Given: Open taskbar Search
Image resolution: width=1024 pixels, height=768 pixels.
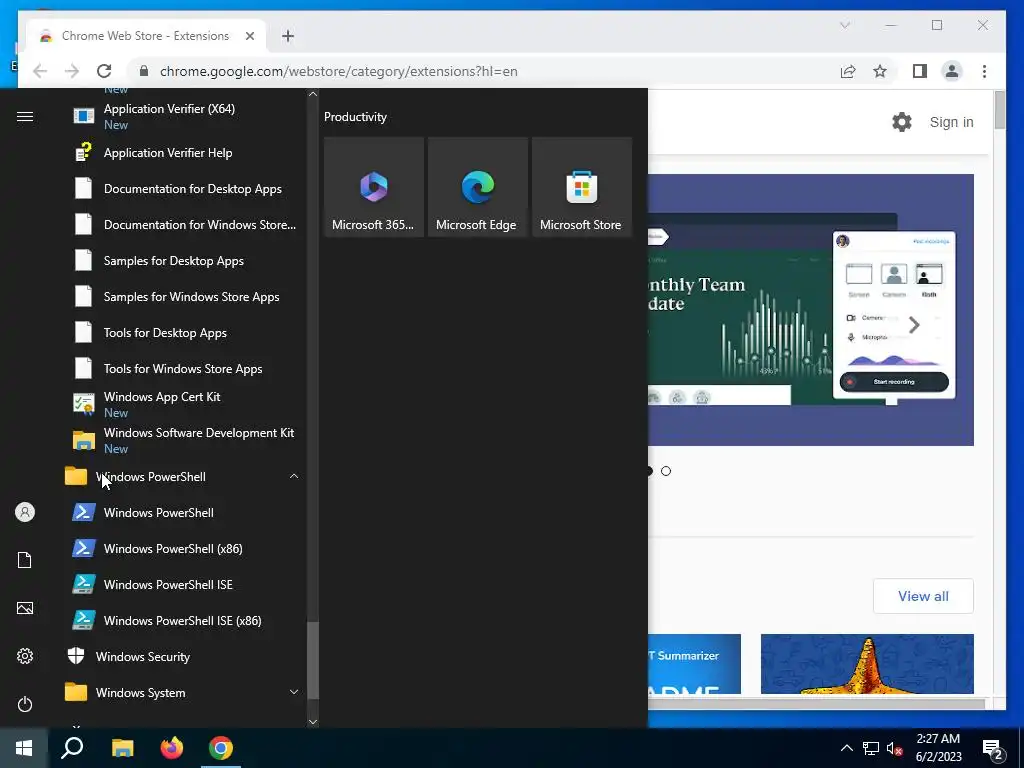Looking at the screenshot, I should click(72, 748).
